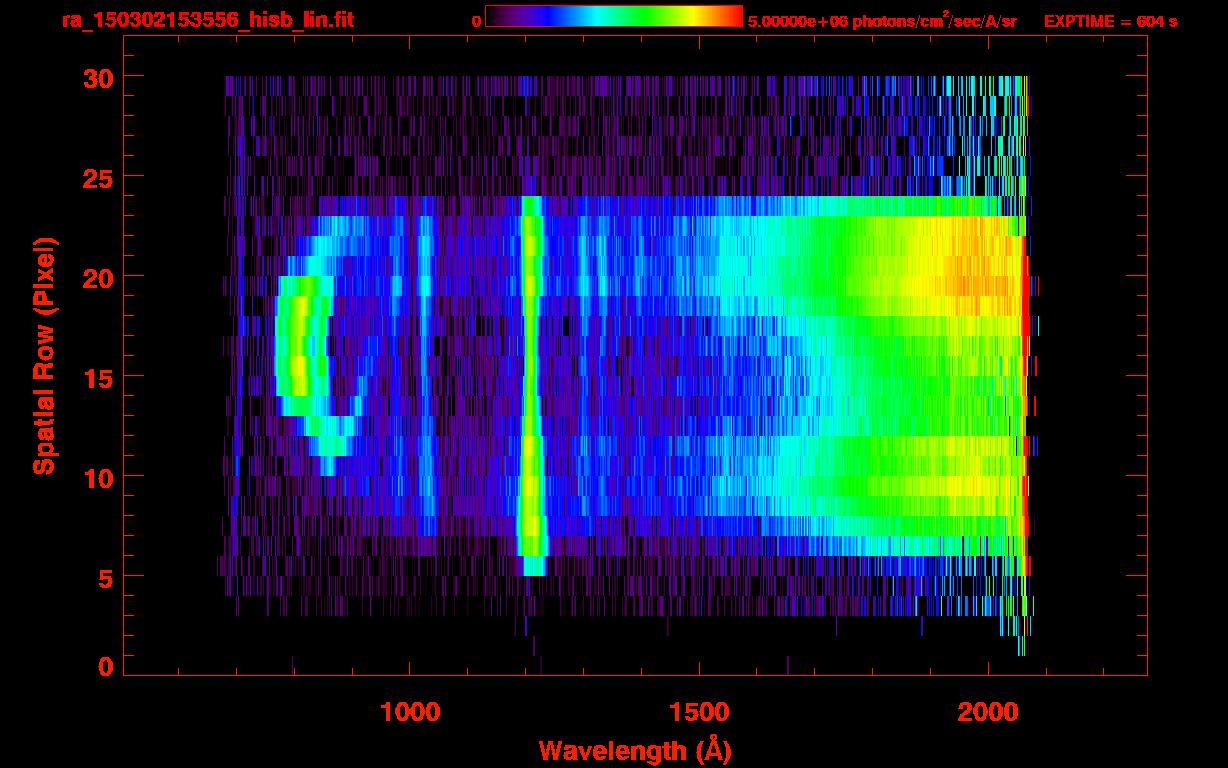The height and width of the screenshot is (768, 1228).
Task: Click the file name ra_150302153556_hisb_lin.fit
Action: point(206,20)
